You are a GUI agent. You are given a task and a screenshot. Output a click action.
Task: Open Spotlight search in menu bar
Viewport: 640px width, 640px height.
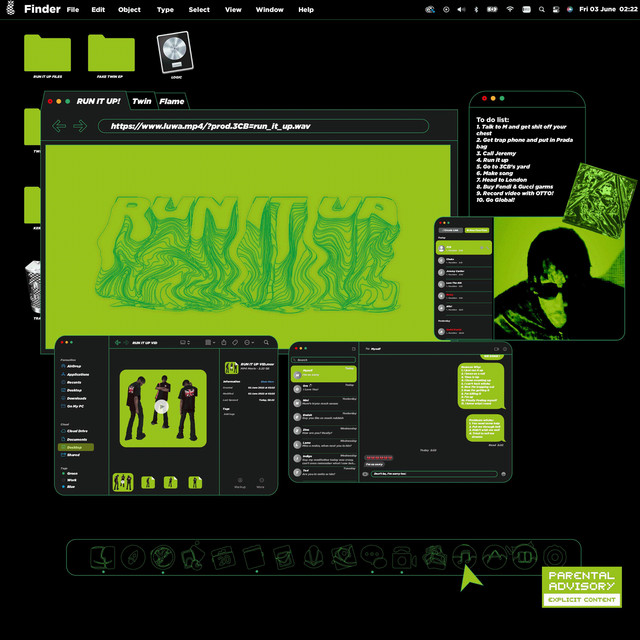point(542,9)
